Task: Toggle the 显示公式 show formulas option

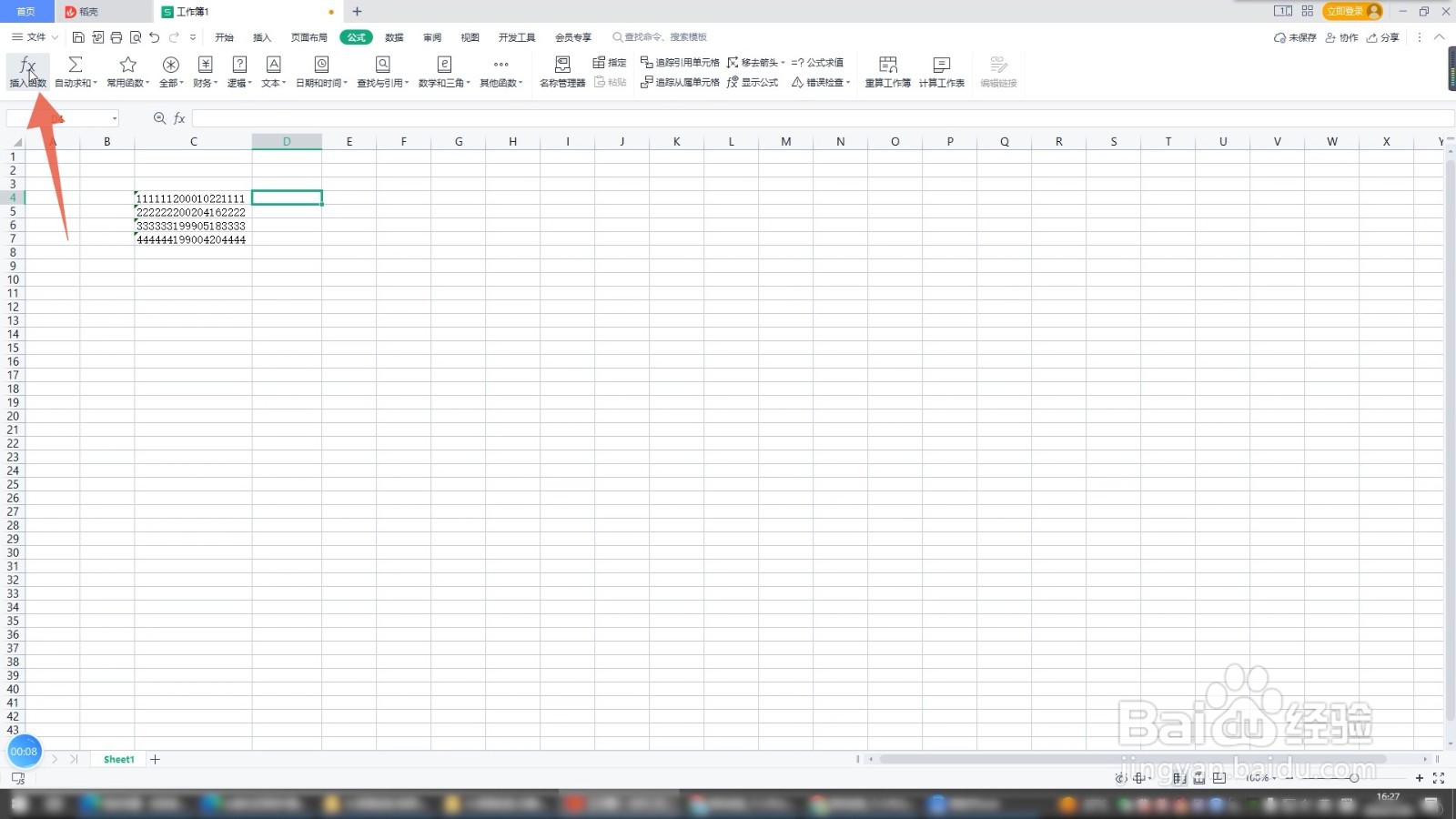Action: [x=753, y=82]
